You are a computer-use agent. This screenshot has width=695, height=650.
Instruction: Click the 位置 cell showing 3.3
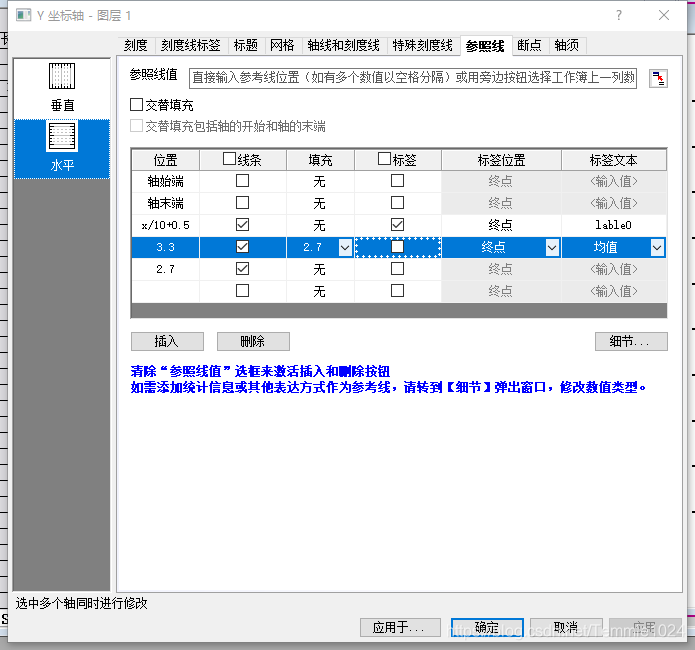(x=165, y=247)
